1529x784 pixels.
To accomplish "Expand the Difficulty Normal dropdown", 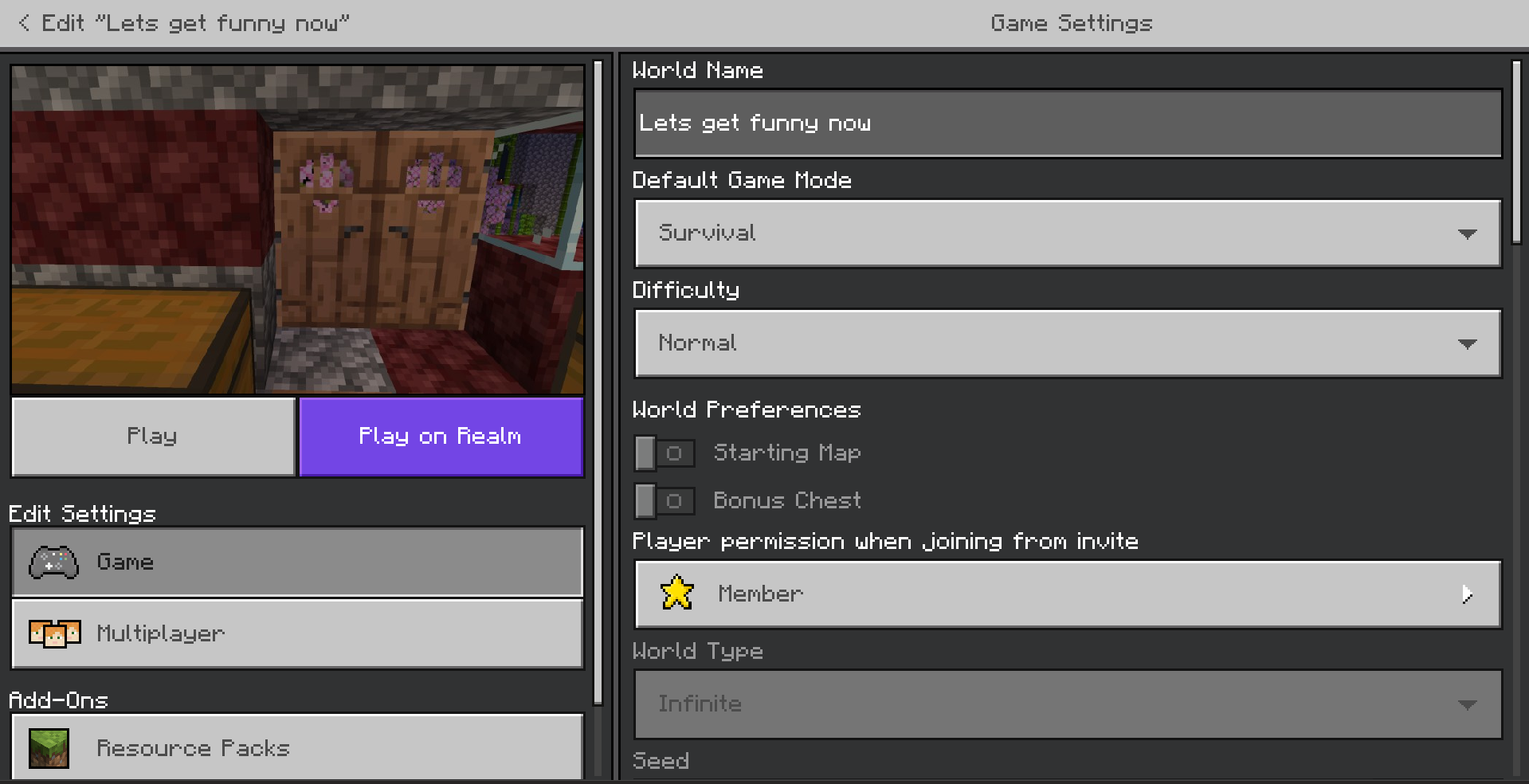I will (1068, 343).
